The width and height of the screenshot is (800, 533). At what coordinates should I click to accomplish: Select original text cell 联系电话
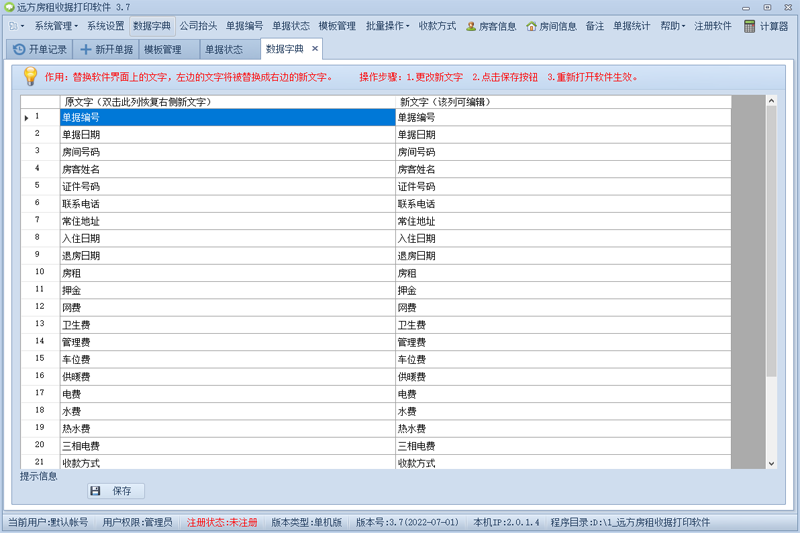(x=228, y=204)
